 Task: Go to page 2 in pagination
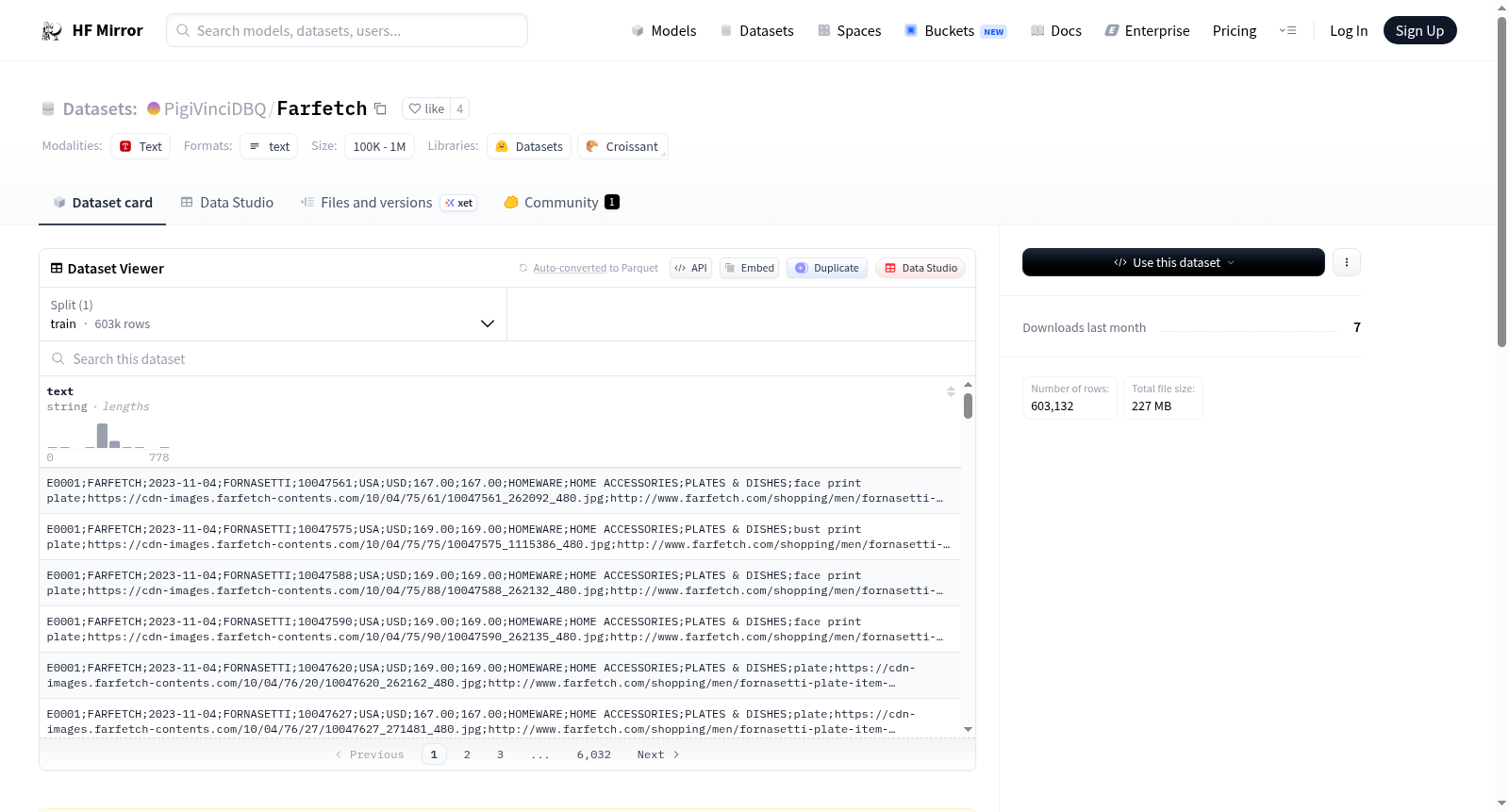coord(467,754)
